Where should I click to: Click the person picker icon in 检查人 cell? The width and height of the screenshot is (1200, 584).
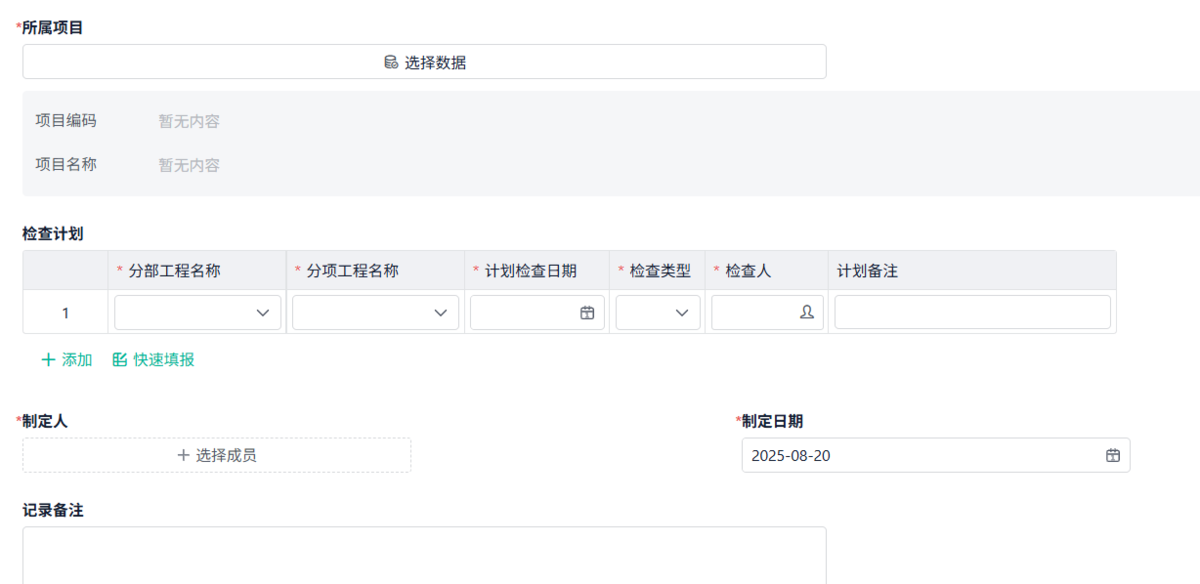coord(806,312)
